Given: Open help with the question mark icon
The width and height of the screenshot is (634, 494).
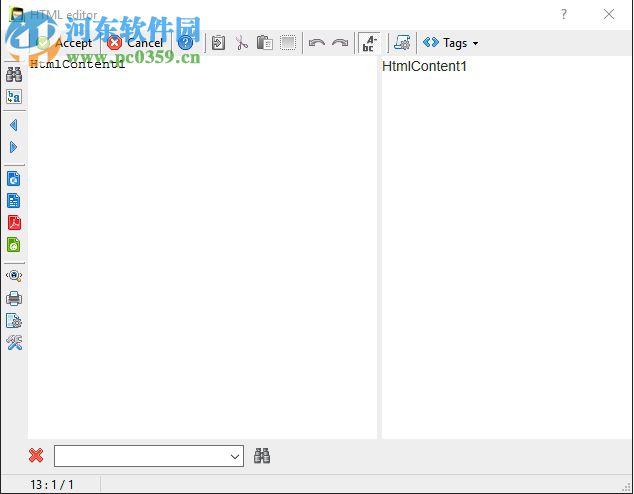Looking at the screenshot, I should tap(185, 43).
